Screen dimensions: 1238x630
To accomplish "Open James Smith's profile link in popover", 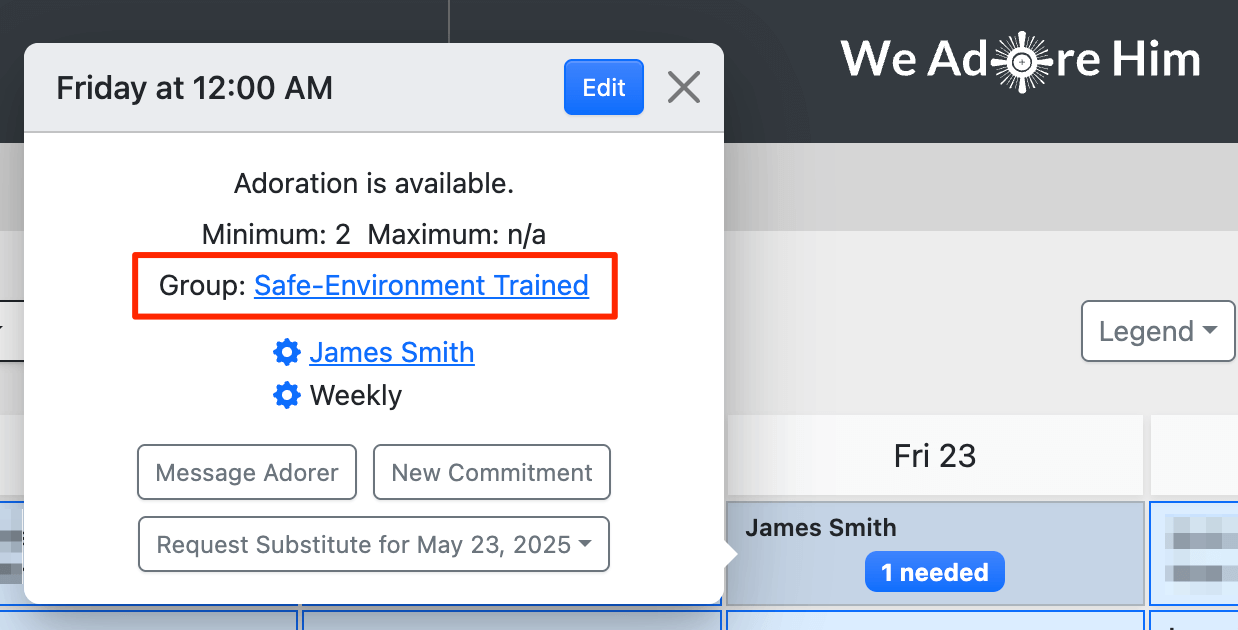I will (x=391, y=352).
